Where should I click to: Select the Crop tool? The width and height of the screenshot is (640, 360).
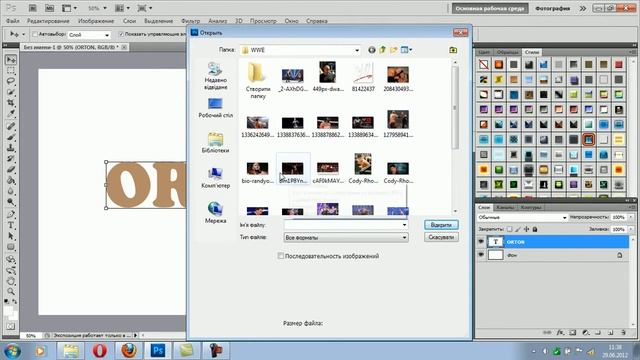coord(11,103)
